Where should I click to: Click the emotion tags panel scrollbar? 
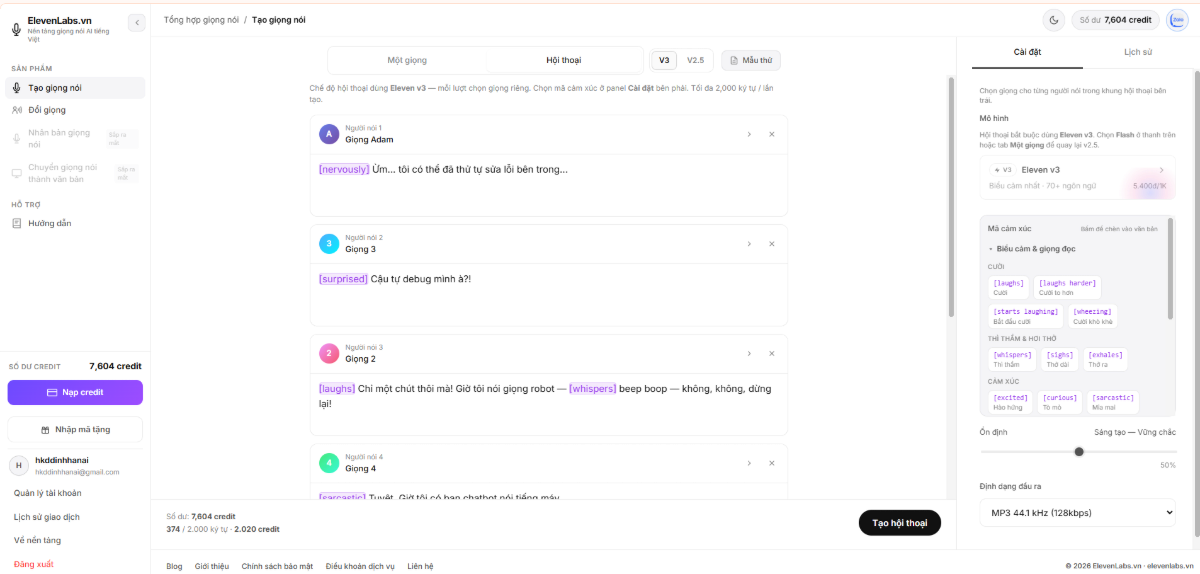click(x=1170, y=270)
